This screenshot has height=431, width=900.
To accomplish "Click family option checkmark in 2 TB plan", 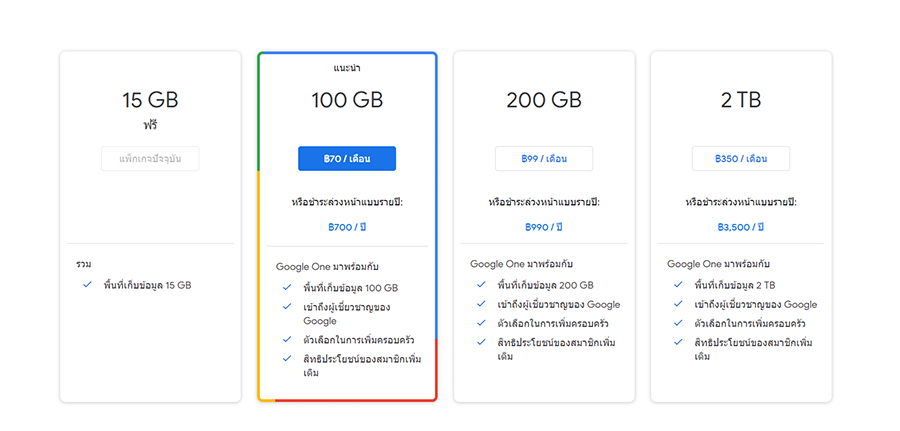I will (x=679, y=323).
